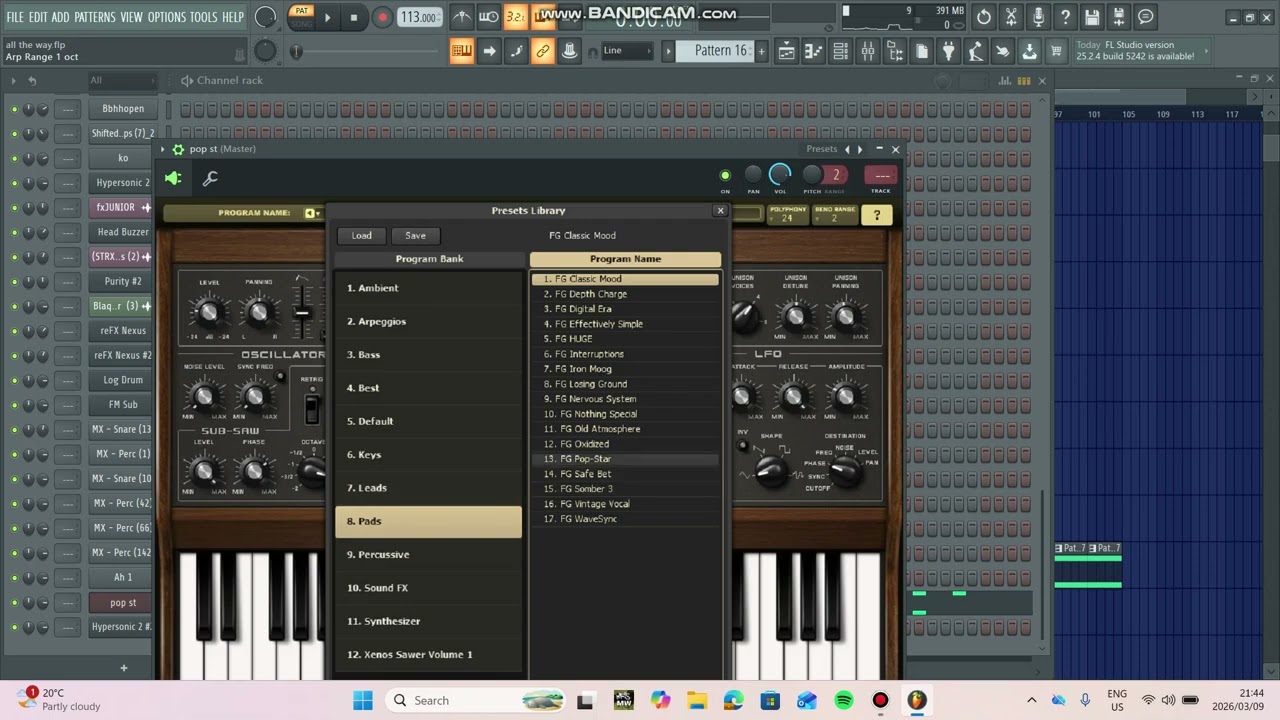Adjust the plugin VOL knob
This screenshot has height=720, width=1280.
[x=780, y=175]
